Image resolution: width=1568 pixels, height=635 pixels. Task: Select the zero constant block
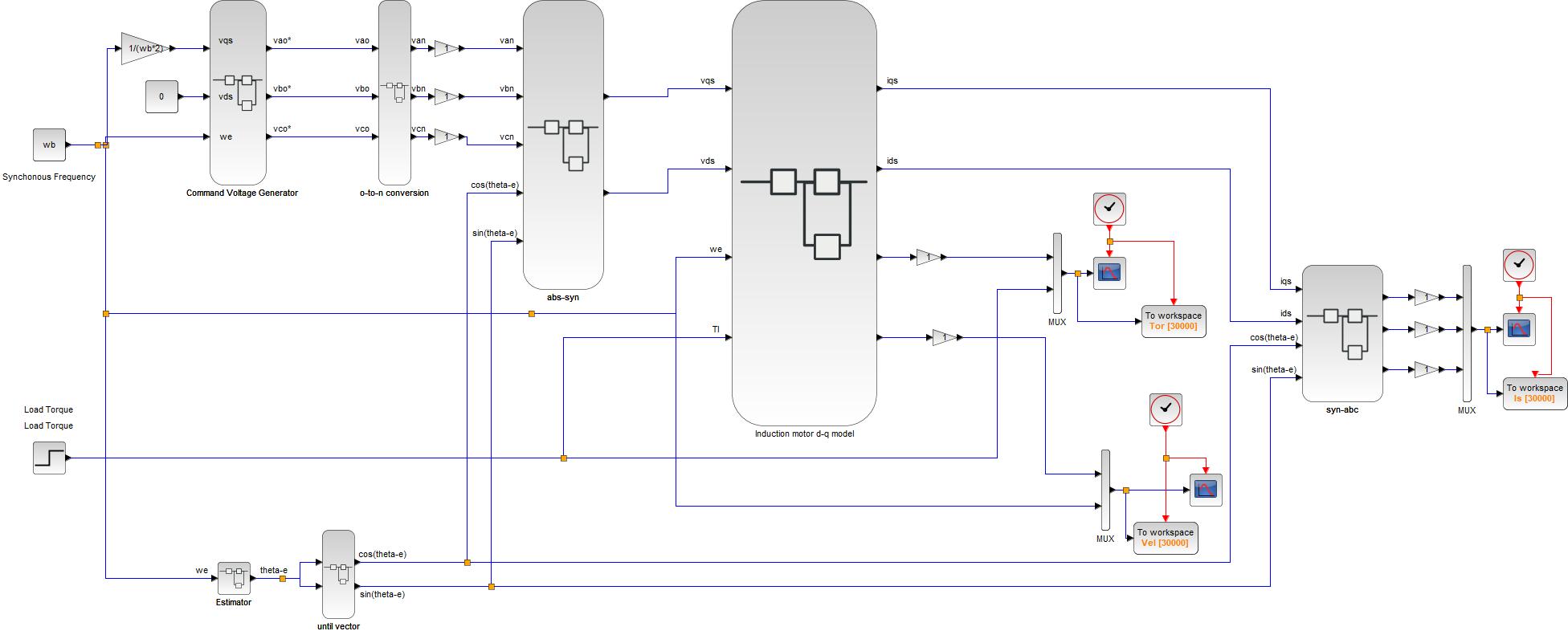pos(161,96)
